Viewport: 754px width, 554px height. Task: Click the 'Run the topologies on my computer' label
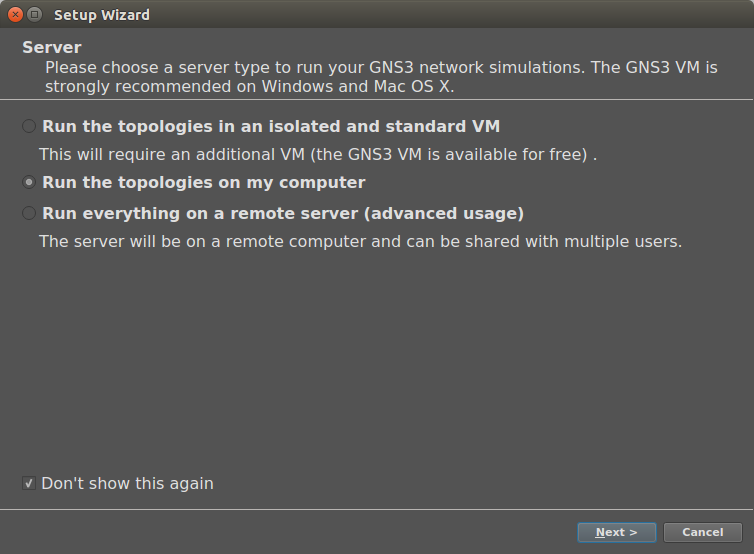[203, 182]
